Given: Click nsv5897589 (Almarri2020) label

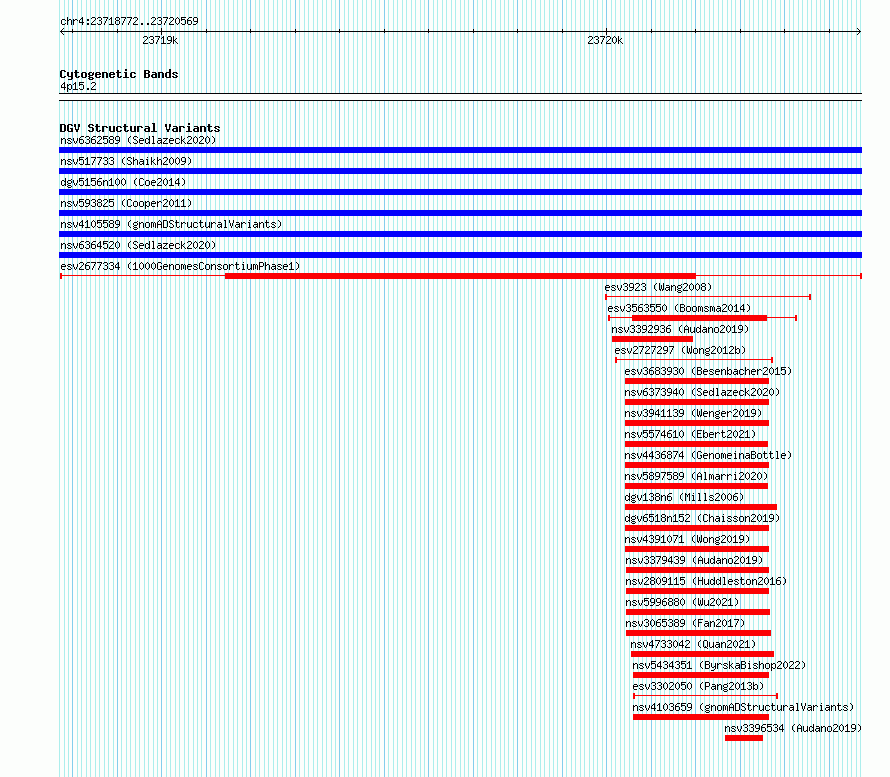Looking at the screenshot, I should (696, 476).
